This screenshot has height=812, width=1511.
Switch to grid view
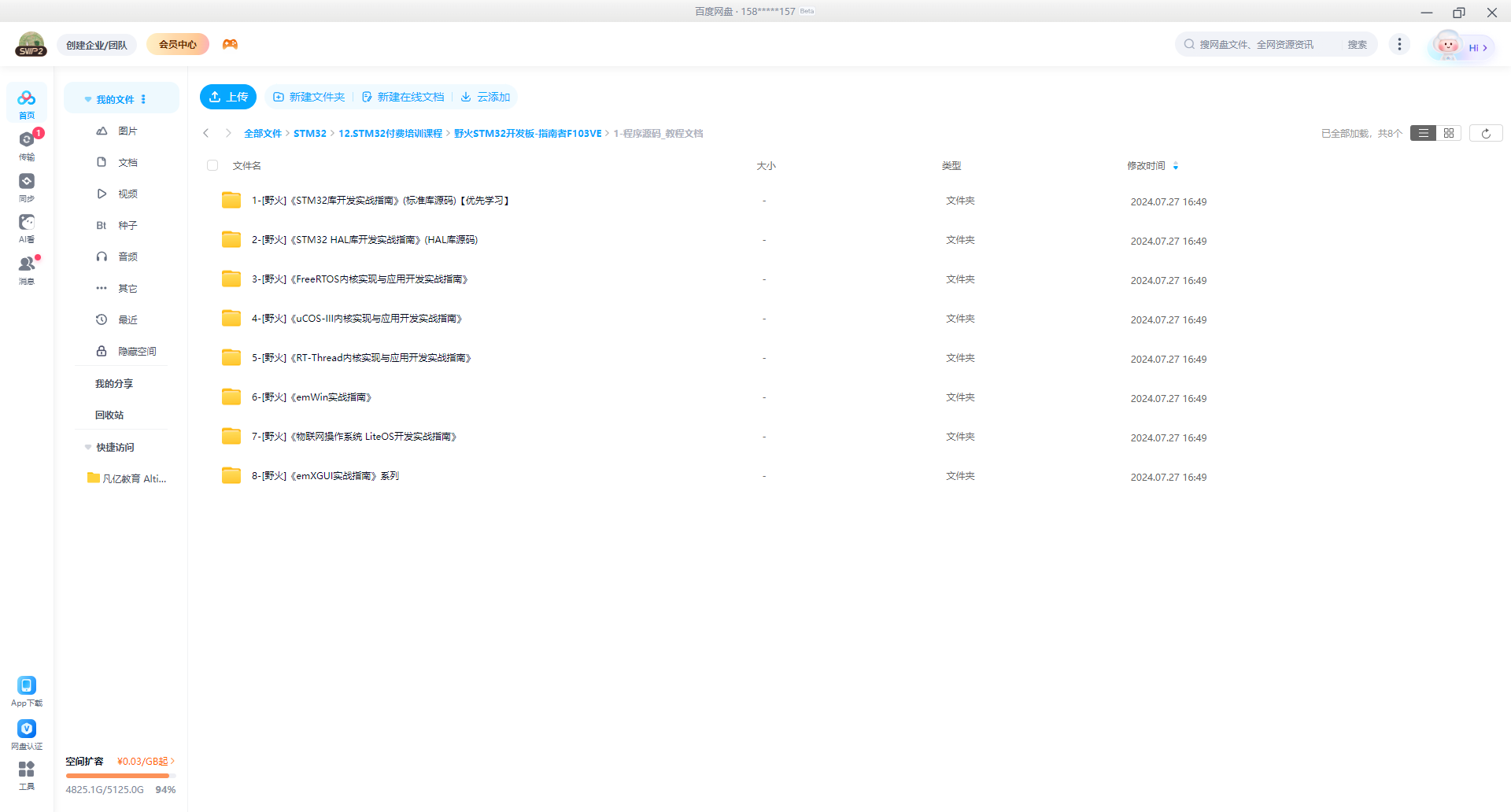(x=1449, y=133)
